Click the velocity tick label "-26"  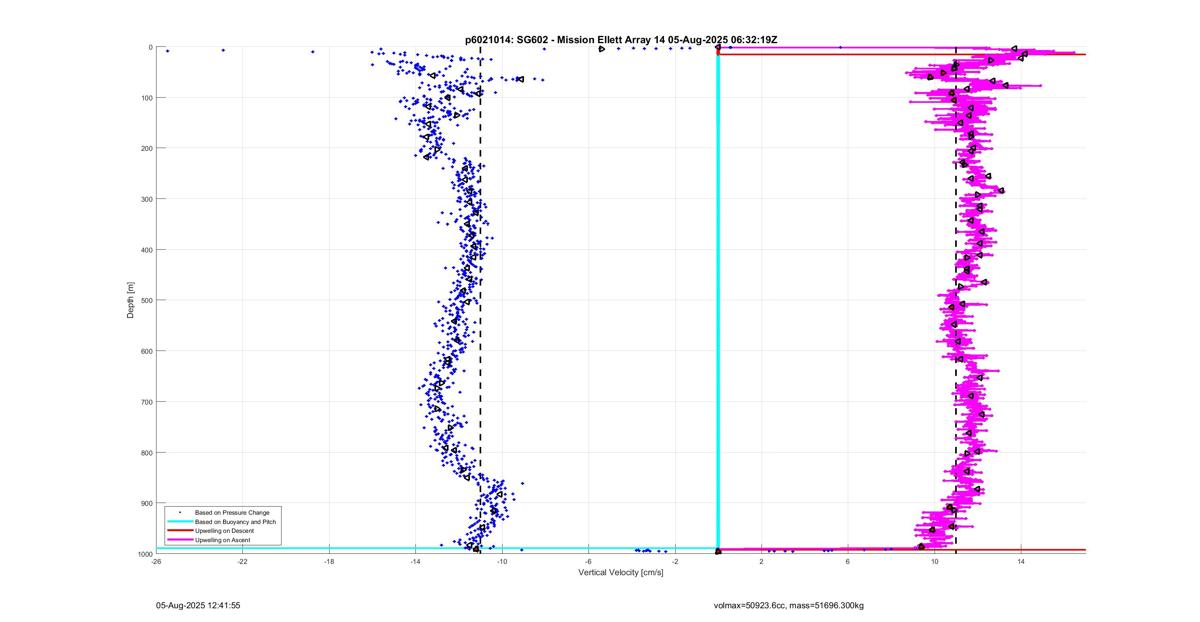coord(156,562)
